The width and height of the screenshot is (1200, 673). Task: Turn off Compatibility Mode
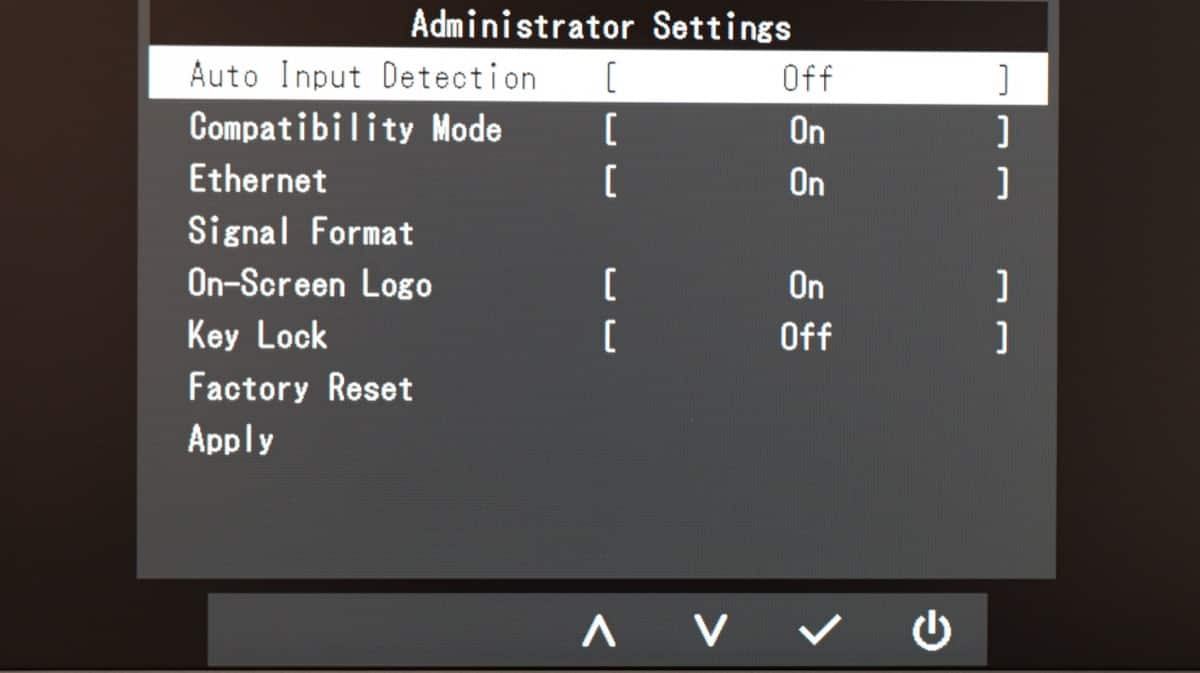(x=806, y=128)
